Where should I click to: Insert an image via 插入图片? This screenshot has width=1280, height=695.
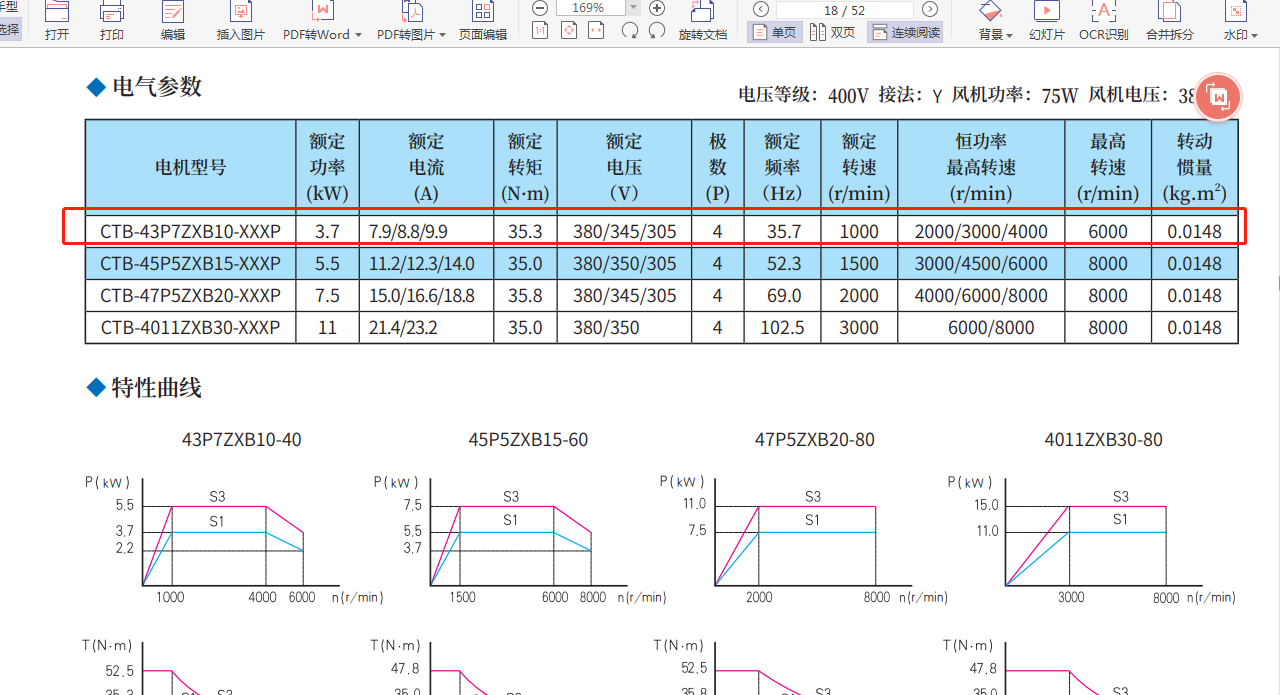pyautogui.click(x=241, y=21)
